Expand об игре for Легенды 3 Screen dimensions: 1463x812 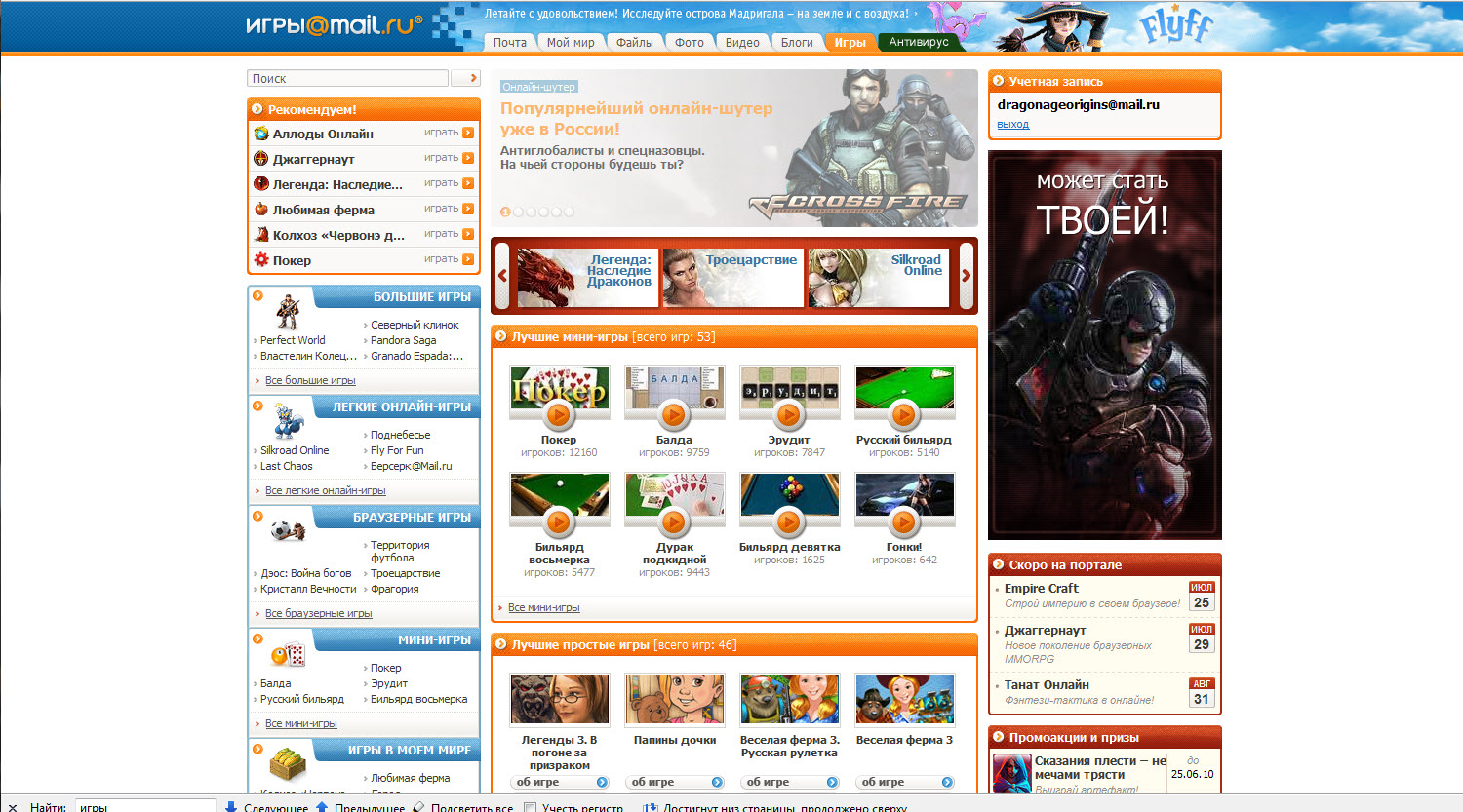click(559, 782)
